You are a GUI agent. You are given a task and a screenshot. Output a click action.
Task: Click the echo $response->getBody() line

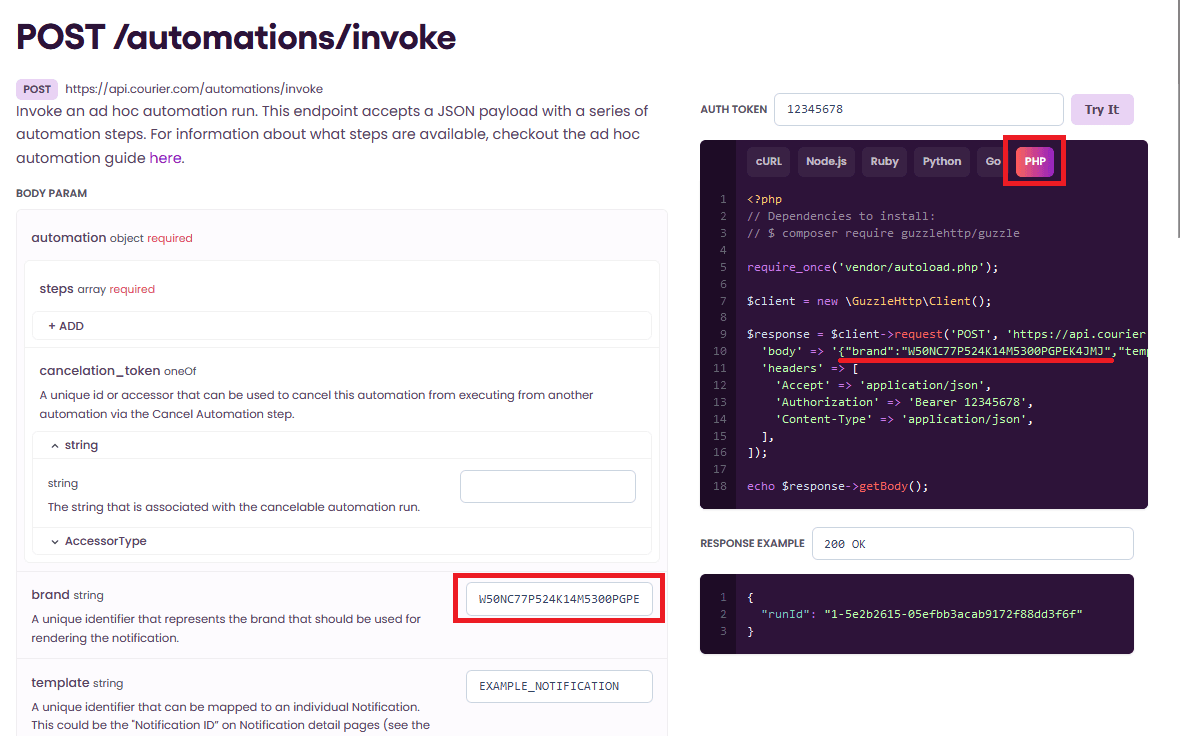click(838, 486)
